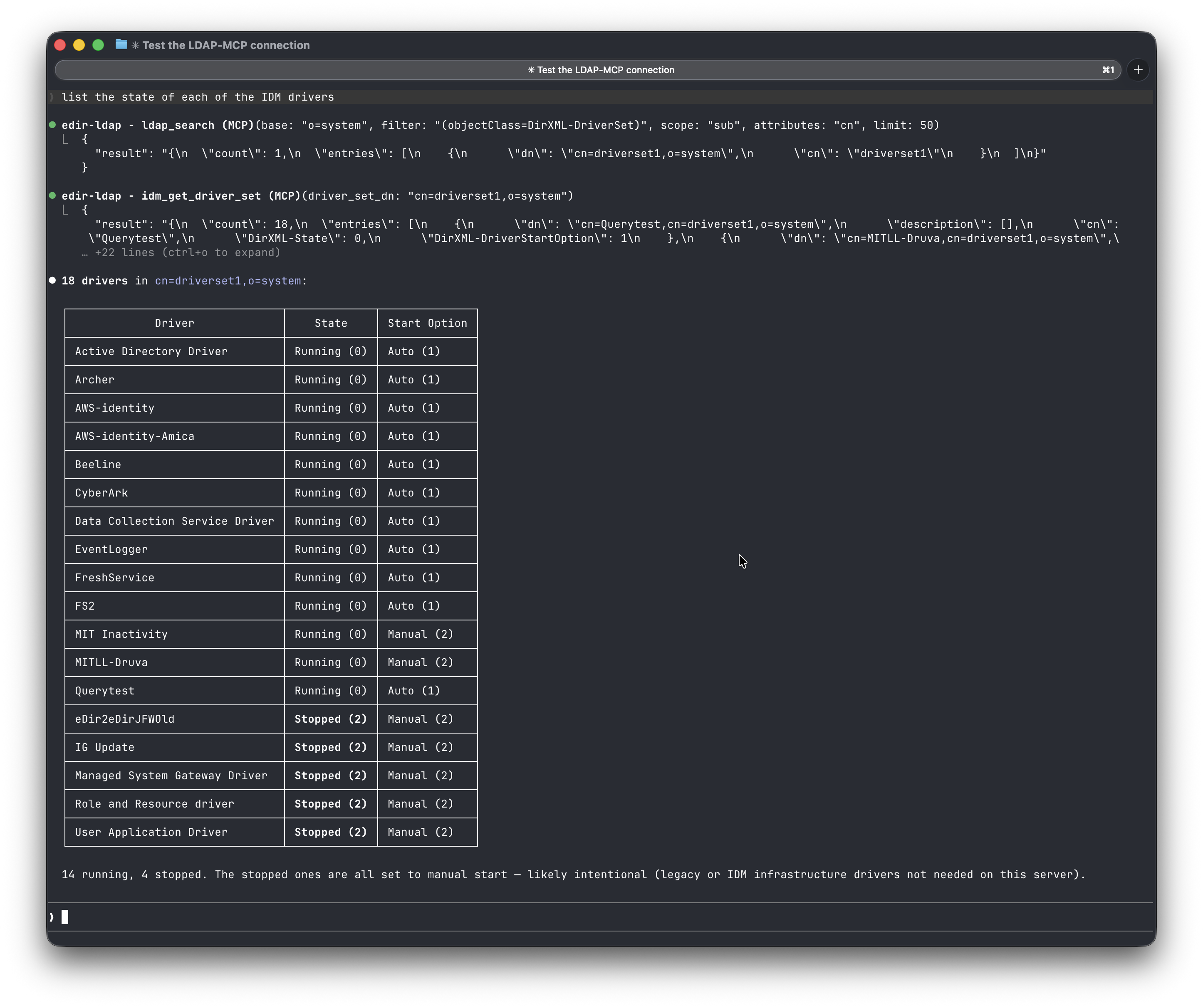Image resolution: width=1203 pixels, height=1008 pixels.
Task: Click the yellow minimize window button
Action: click(79, 44)
